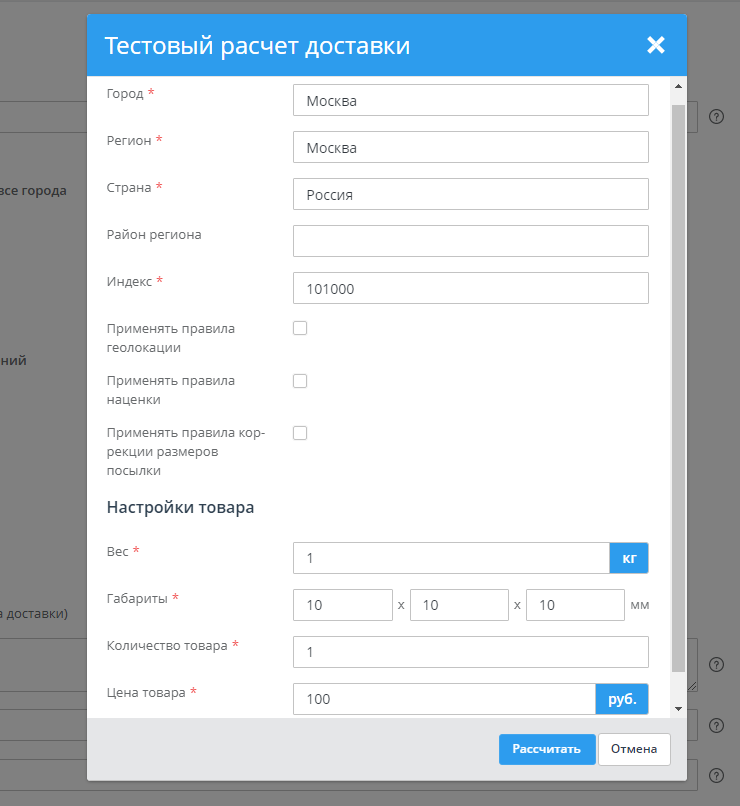Close the Тестовый расчет доставки dialog
The height and width of the screenshot is (806, 740).
pos(655,45)
